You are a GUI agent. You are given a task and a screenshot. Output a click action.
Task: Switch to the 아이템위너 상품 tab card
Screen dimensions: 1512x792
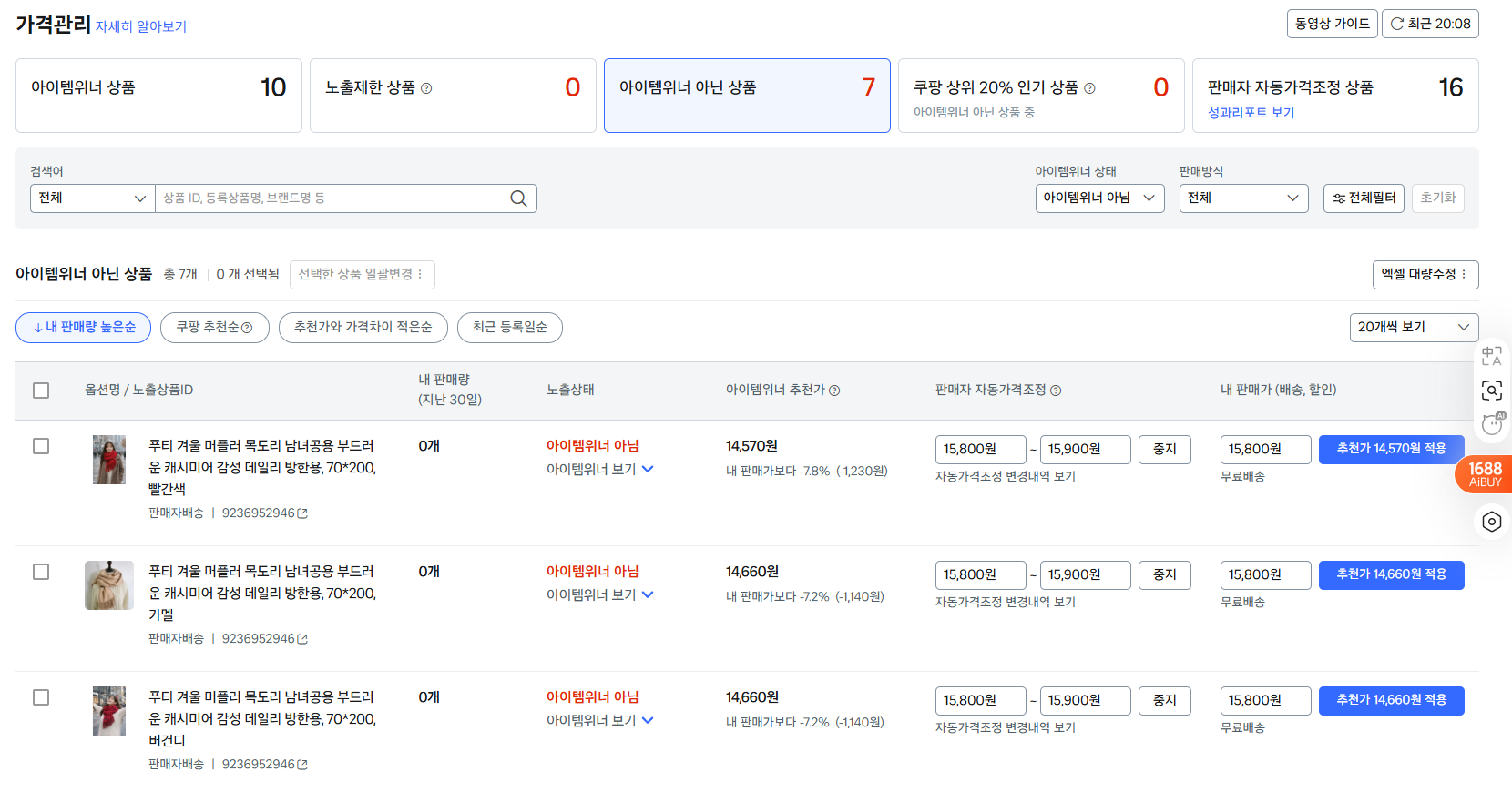tap(158, 96)
